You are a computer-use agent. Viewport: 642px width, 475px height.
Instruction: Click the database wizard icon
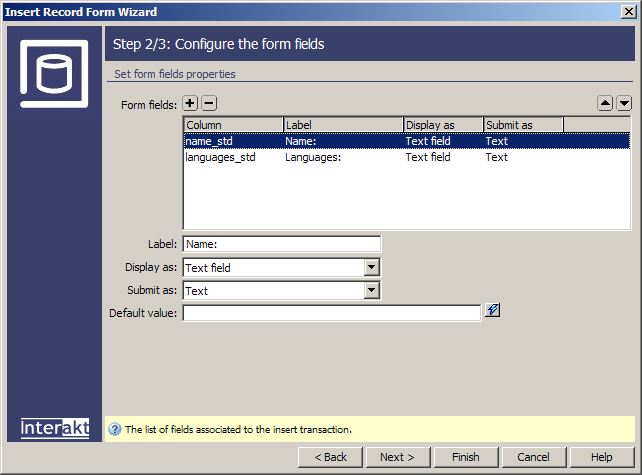tap(55, 73)
